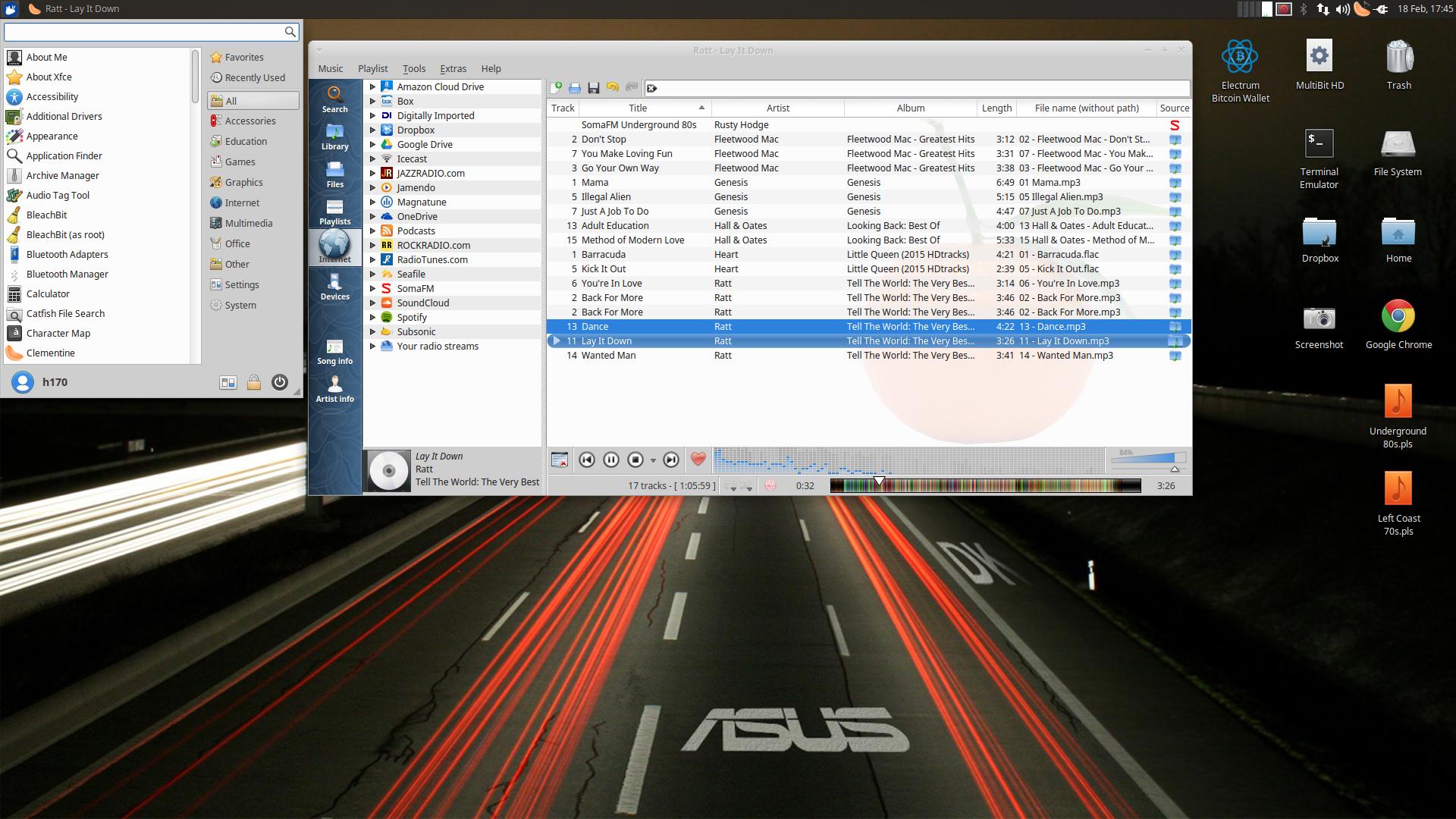Expand Amazon Cloud Drive tree item
This screenshot has height=819, width=1456.
(372, 86)
